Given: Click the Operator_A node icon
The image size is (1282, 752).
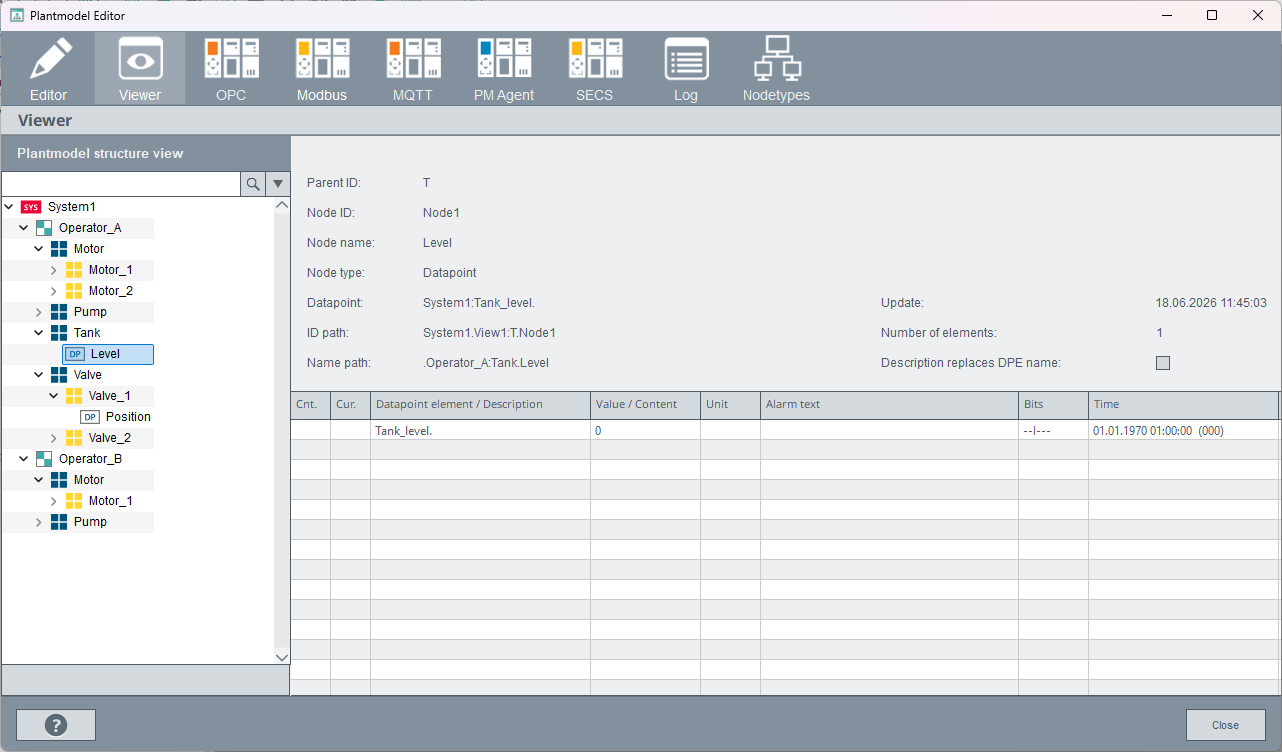Looking at the screenshot, I should pos(44,228).
